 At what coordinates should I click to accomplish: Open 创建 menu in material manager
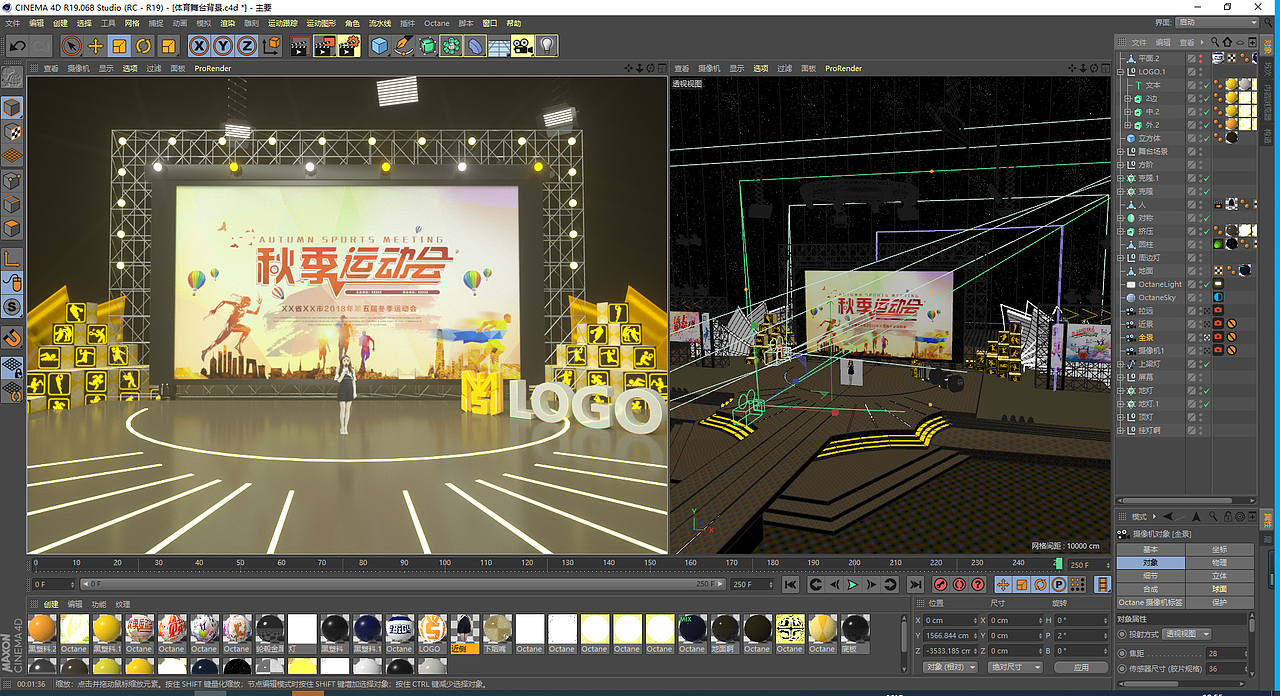(51, 604)
